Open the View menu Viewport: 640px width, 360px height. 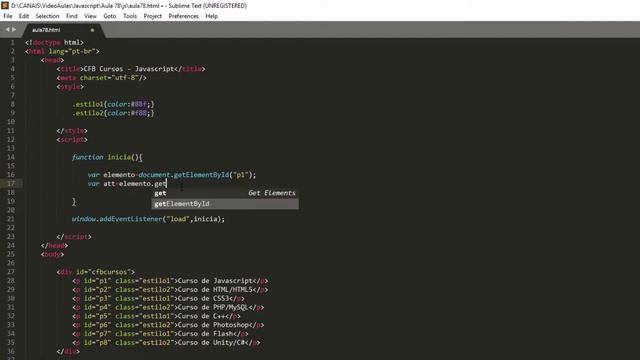(x=90, y=16)
